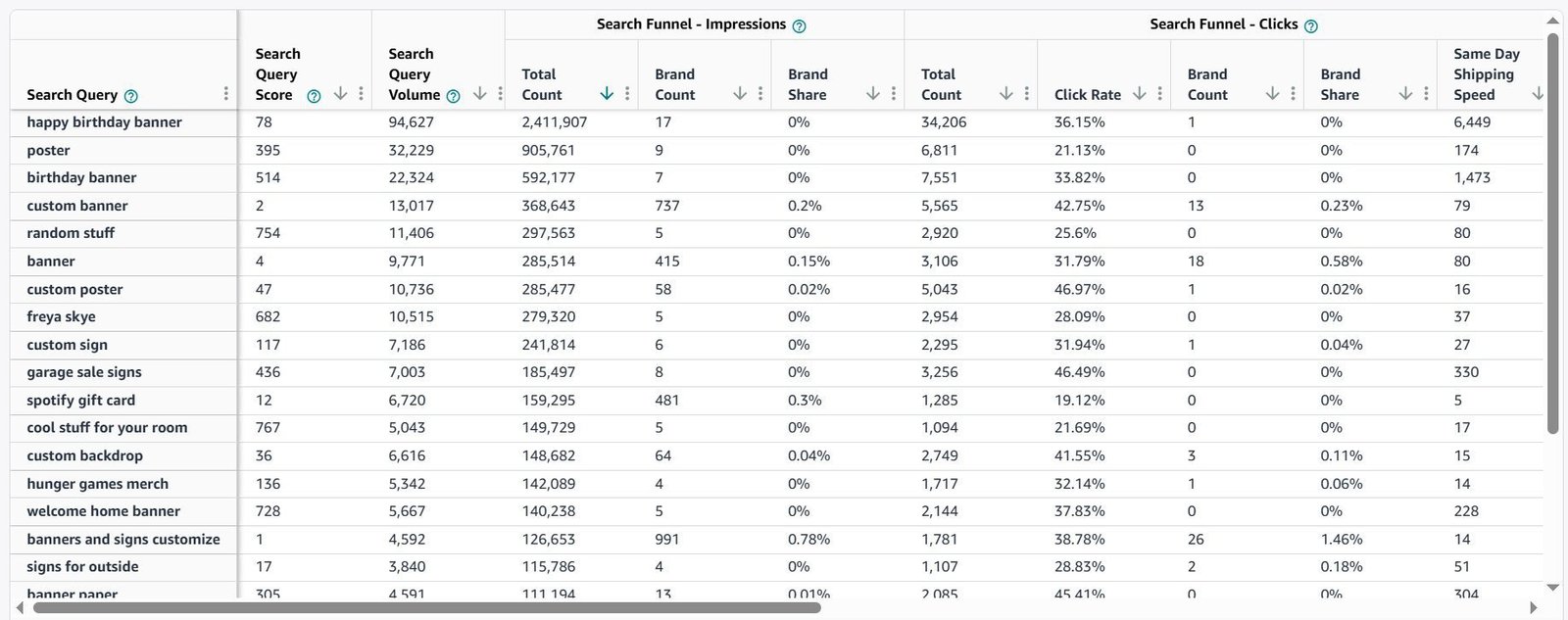Click the 6,449 same day shipping value

(x=1472, y=122)
